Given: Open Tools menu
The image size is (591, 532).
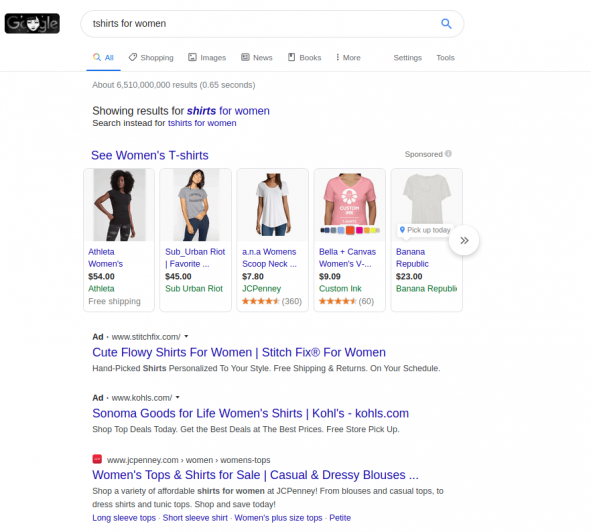Looking at the screenshot, I should tap(445, 58).
